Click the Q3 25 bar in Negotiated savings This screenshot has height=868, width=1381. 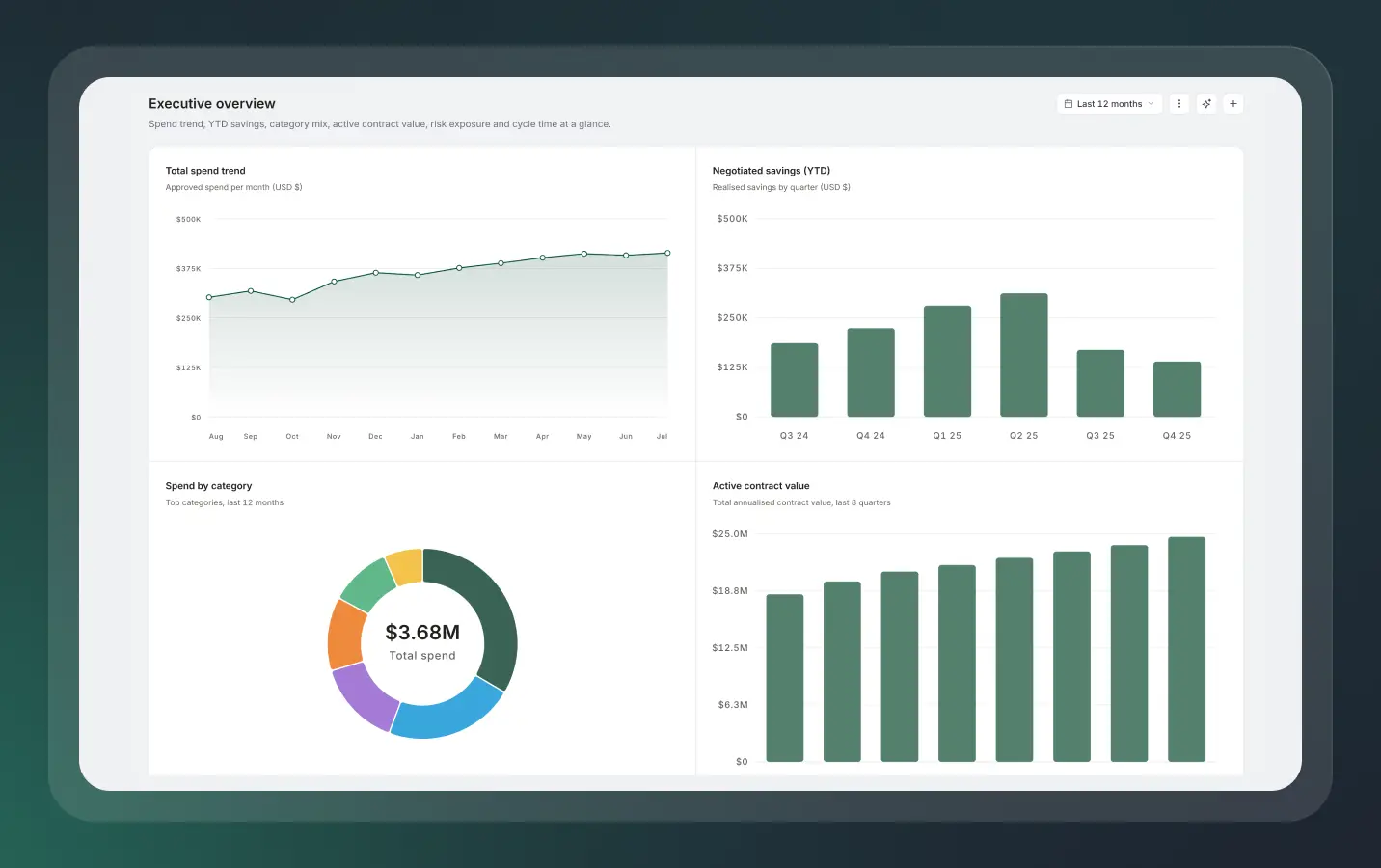(x=1100, y=384)
